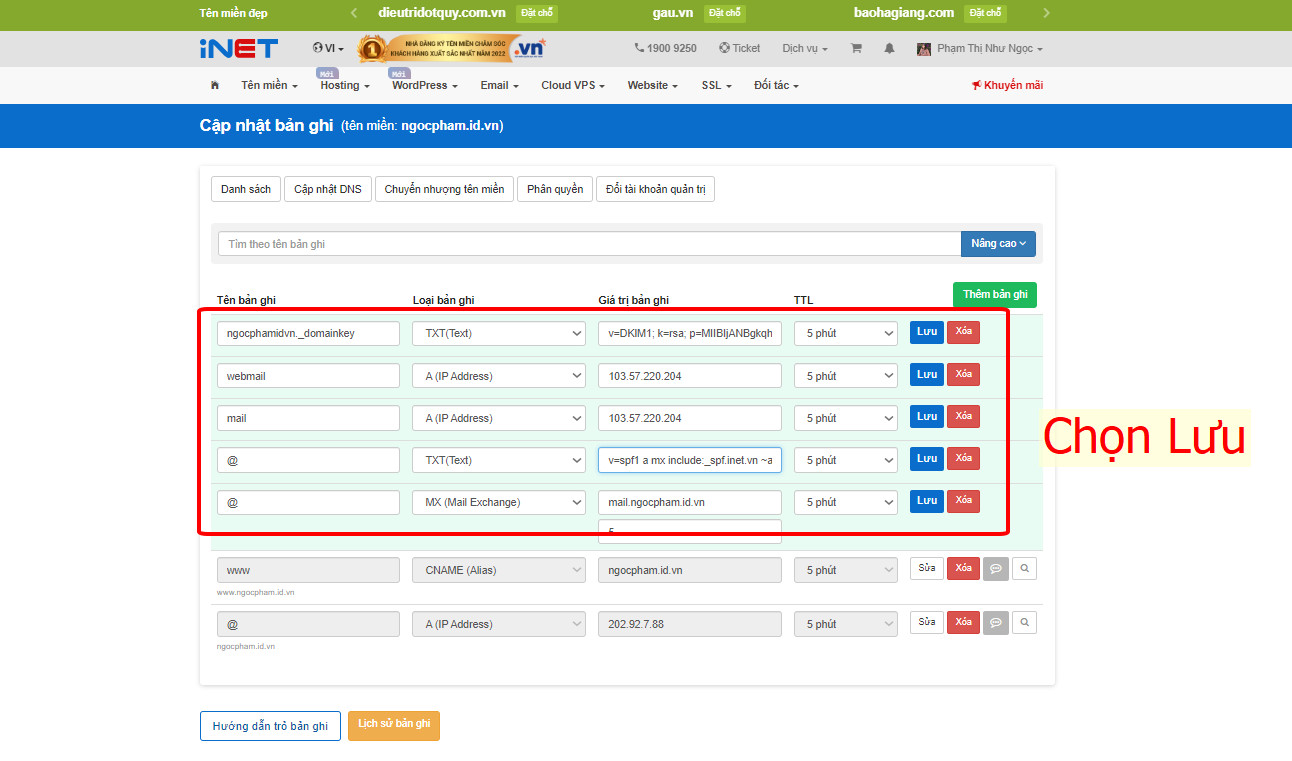The height and width of the screenshot is (761, 1292).
Task: Open the TTL dropdown for the mail record
Action: coord(845,417)
